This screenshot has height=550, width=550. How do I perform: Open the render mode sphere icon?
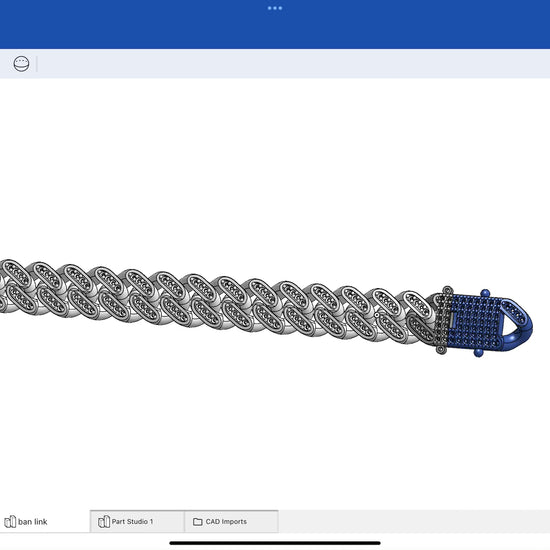[21, 64]
